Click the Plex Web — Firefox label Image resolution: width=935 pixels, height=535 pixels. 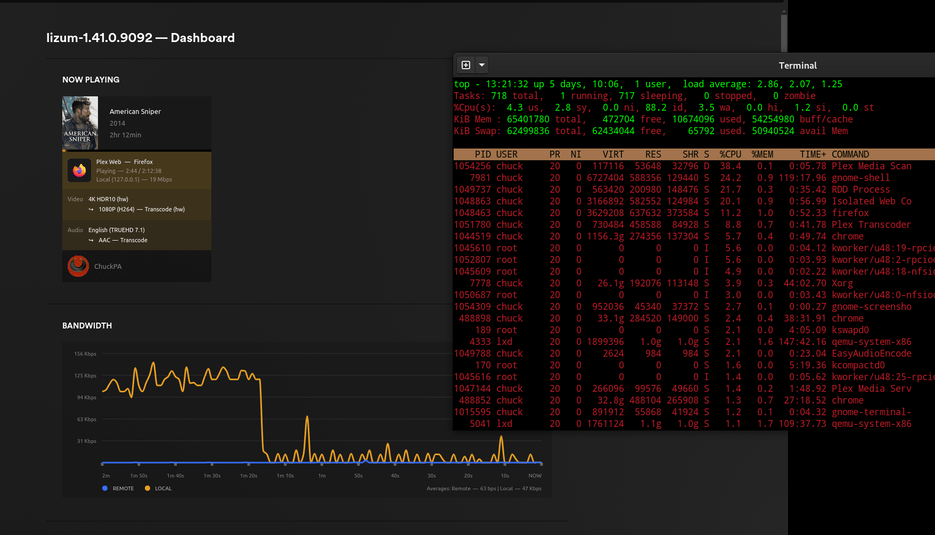pos(124,162)
